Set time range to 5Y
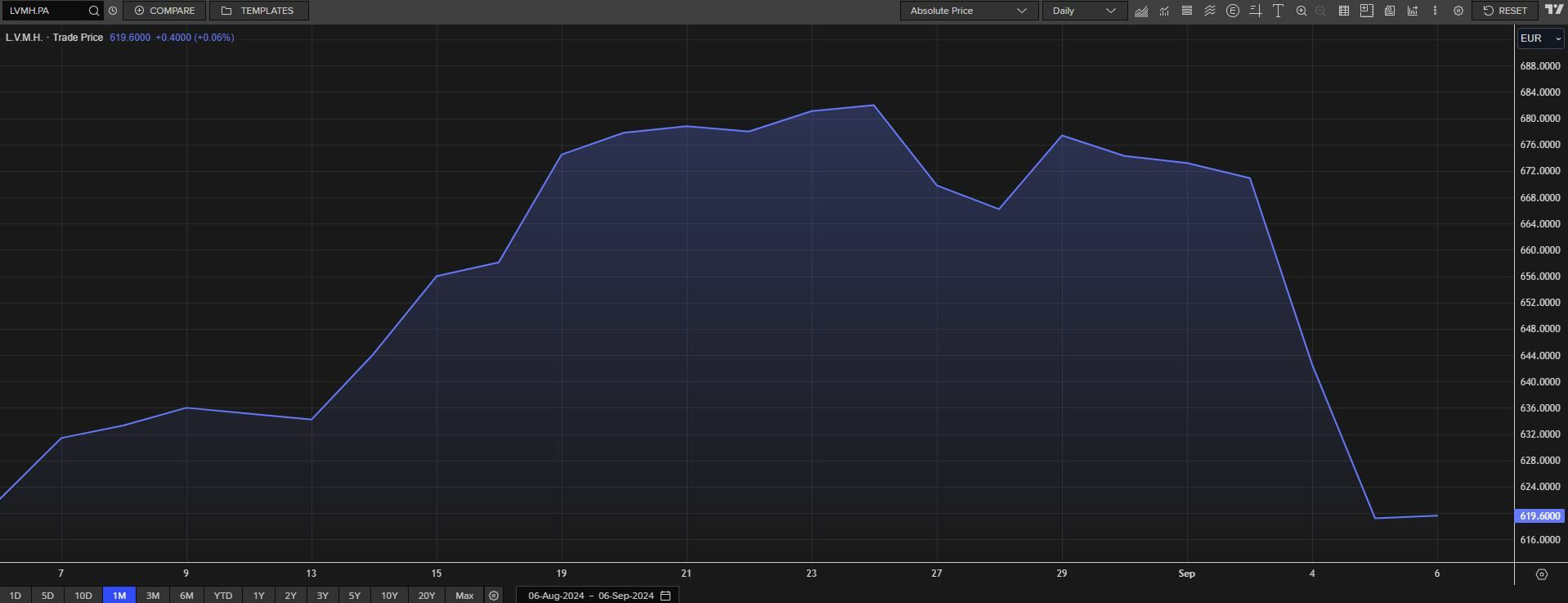Viewport: 1568px width, 603px height. [x=354, y=596]
